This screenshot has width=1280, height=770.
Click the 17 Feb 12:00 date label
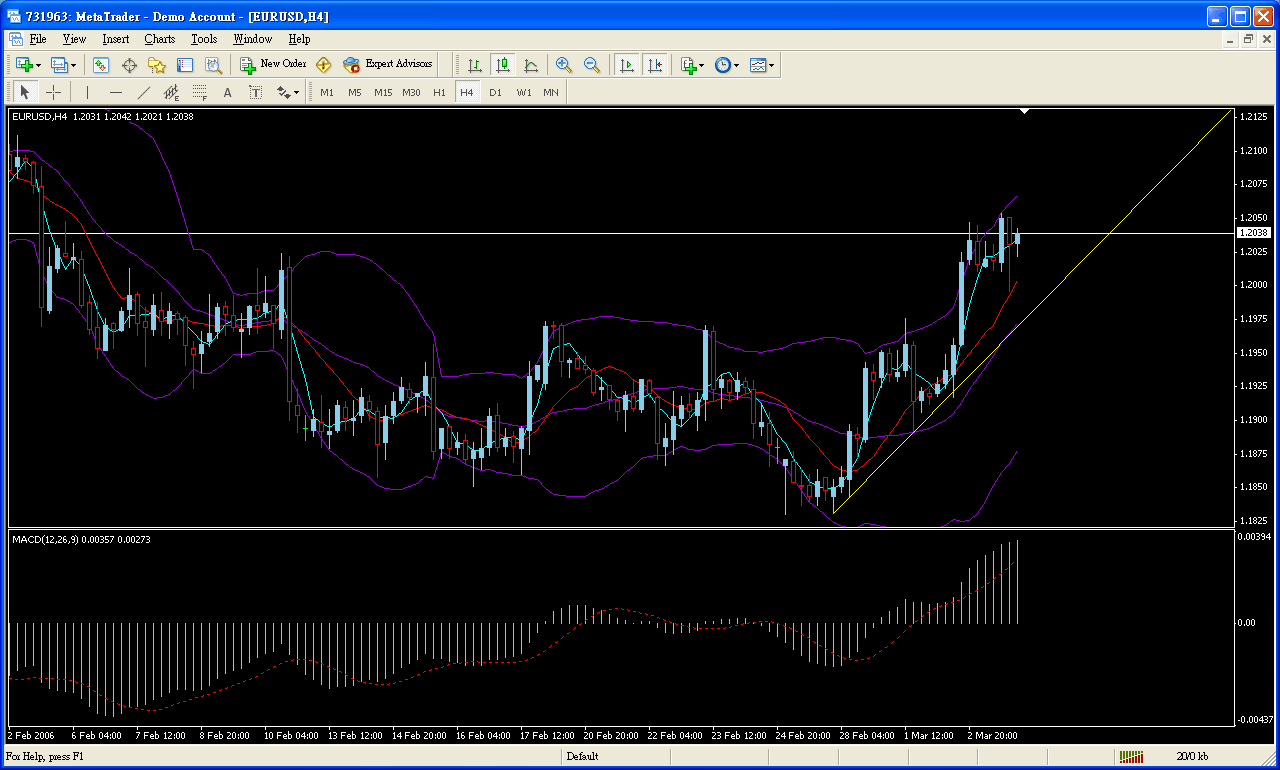pyautogui.click(x=548, y=735)
